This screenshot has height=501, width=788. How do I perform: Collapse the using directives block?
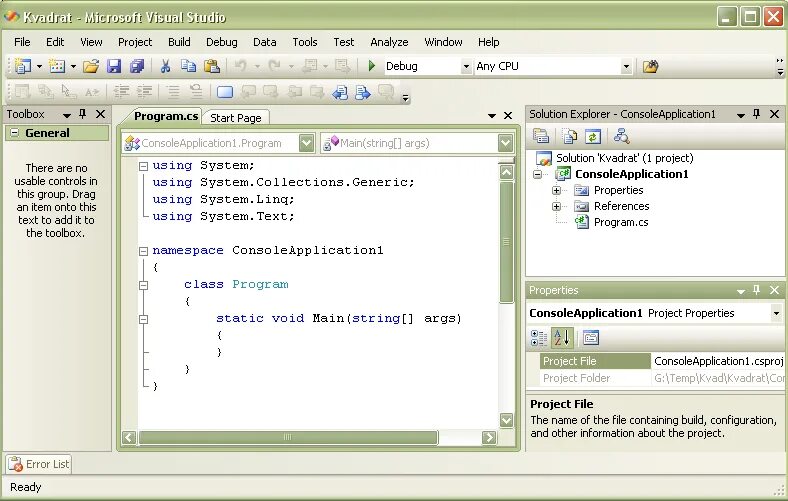144,166
